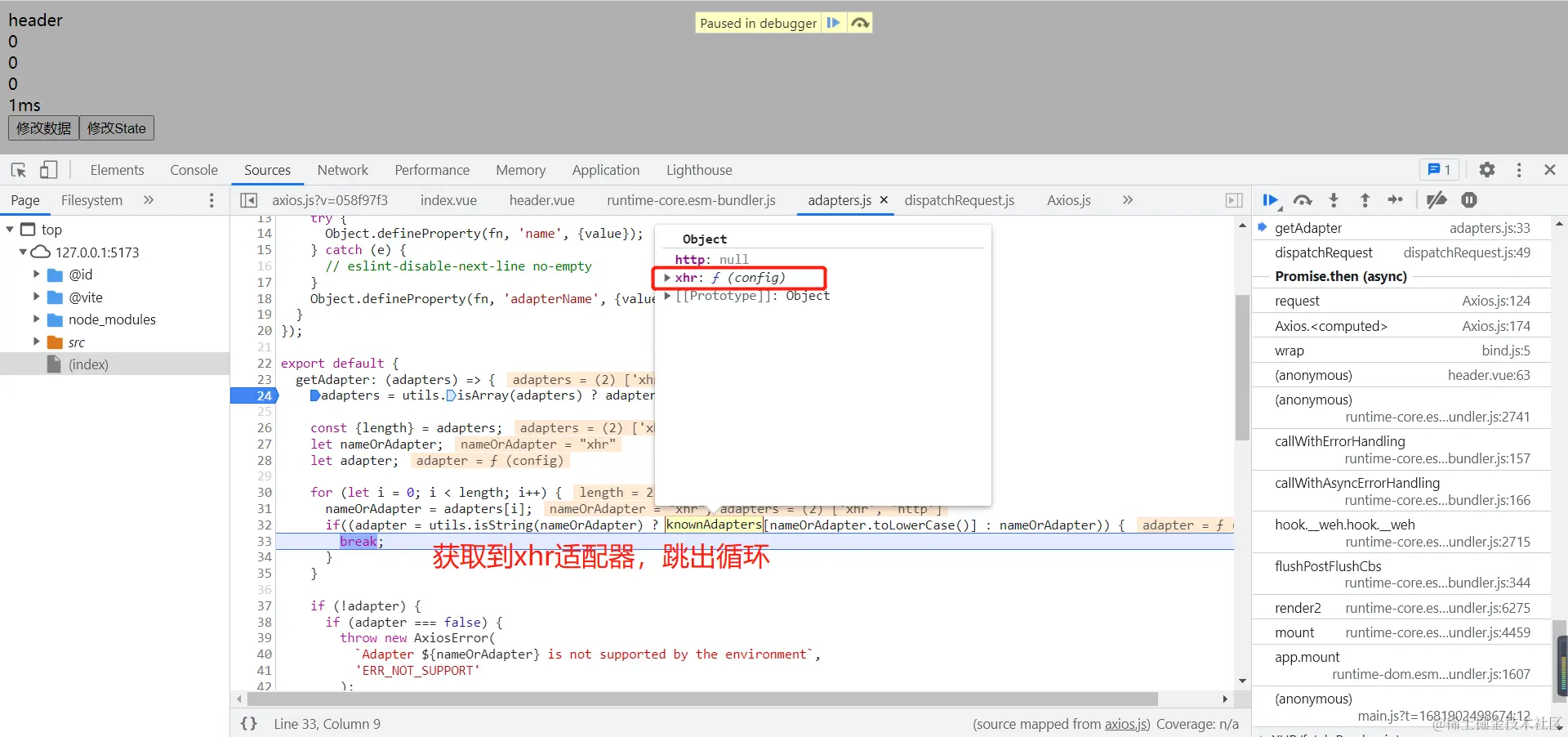Image resolution: width=1568 pixels, height=737 pixels.
Task: Step into next function call
Action: click(1334, 200)
